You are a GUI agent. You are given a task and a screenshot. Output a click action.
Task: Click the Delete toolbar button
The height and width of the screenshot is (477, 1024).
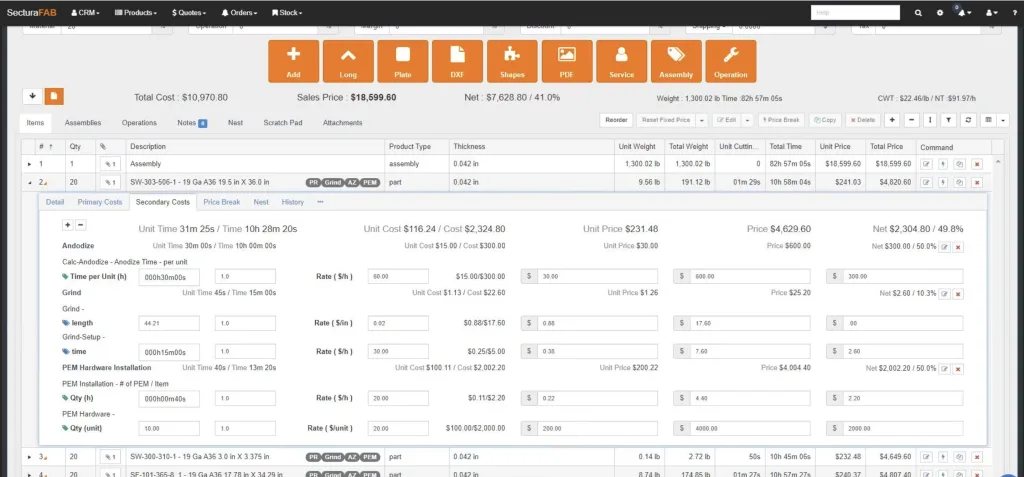point(863,120)
